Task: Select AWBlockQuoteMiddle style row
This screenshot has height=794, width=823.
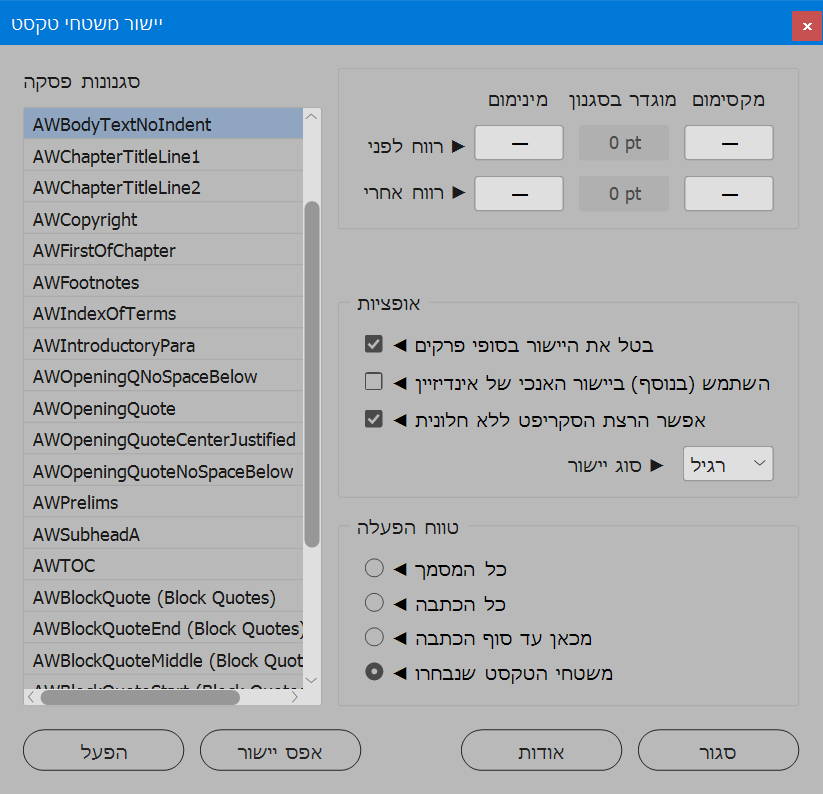Action: tap(163, 660)
